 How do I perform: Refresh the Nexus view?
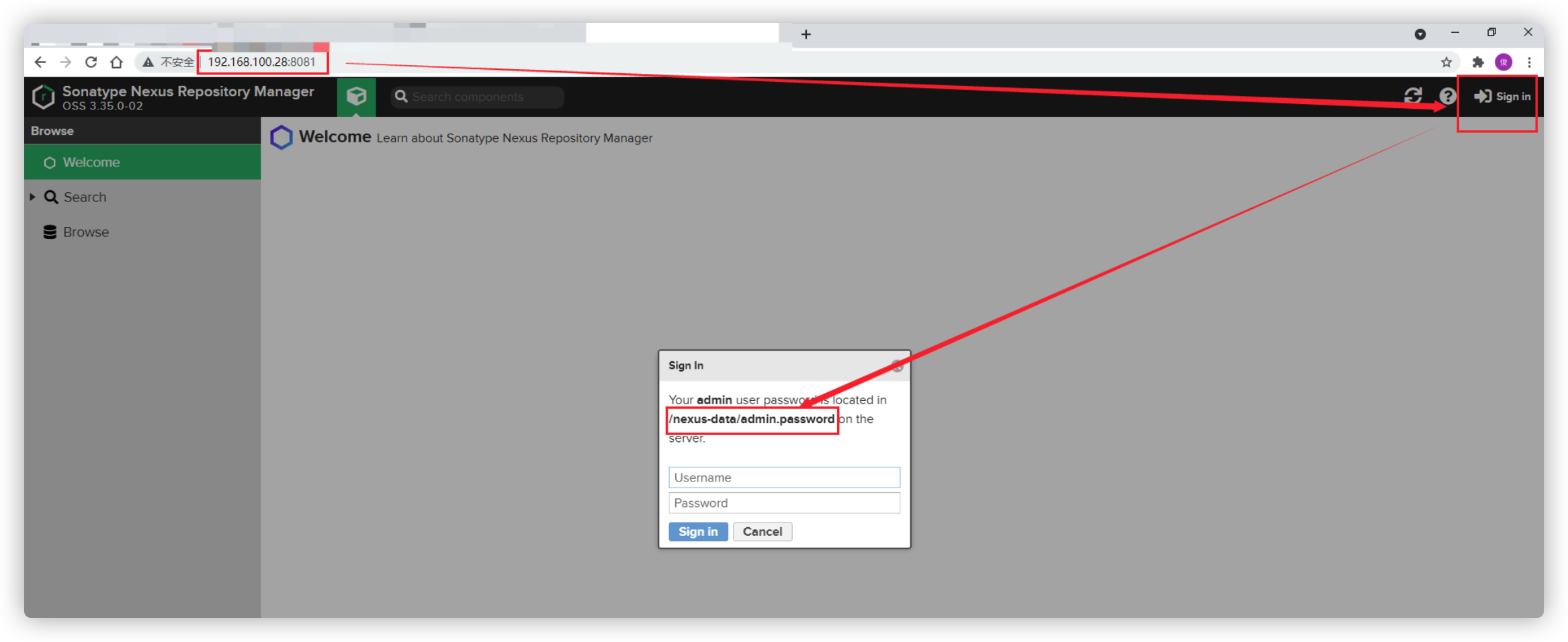(1413, 96)
